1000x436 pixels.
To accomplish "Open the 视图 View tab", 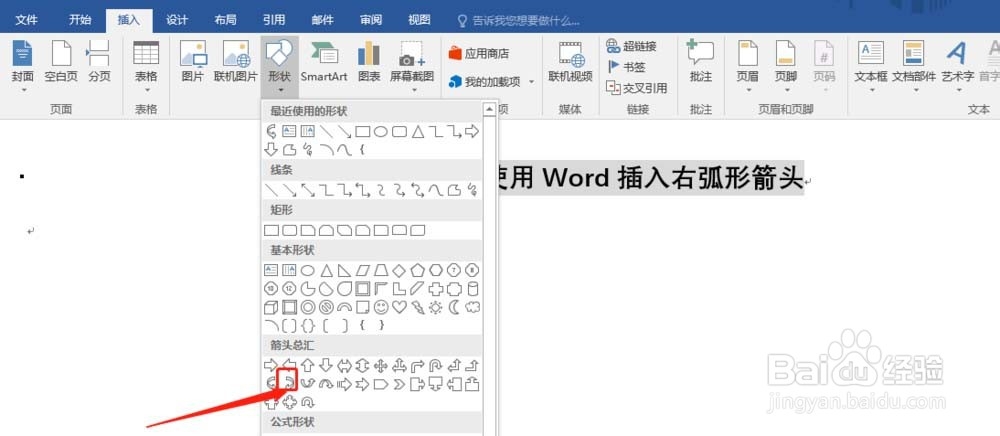I will [x=419, y=20].
